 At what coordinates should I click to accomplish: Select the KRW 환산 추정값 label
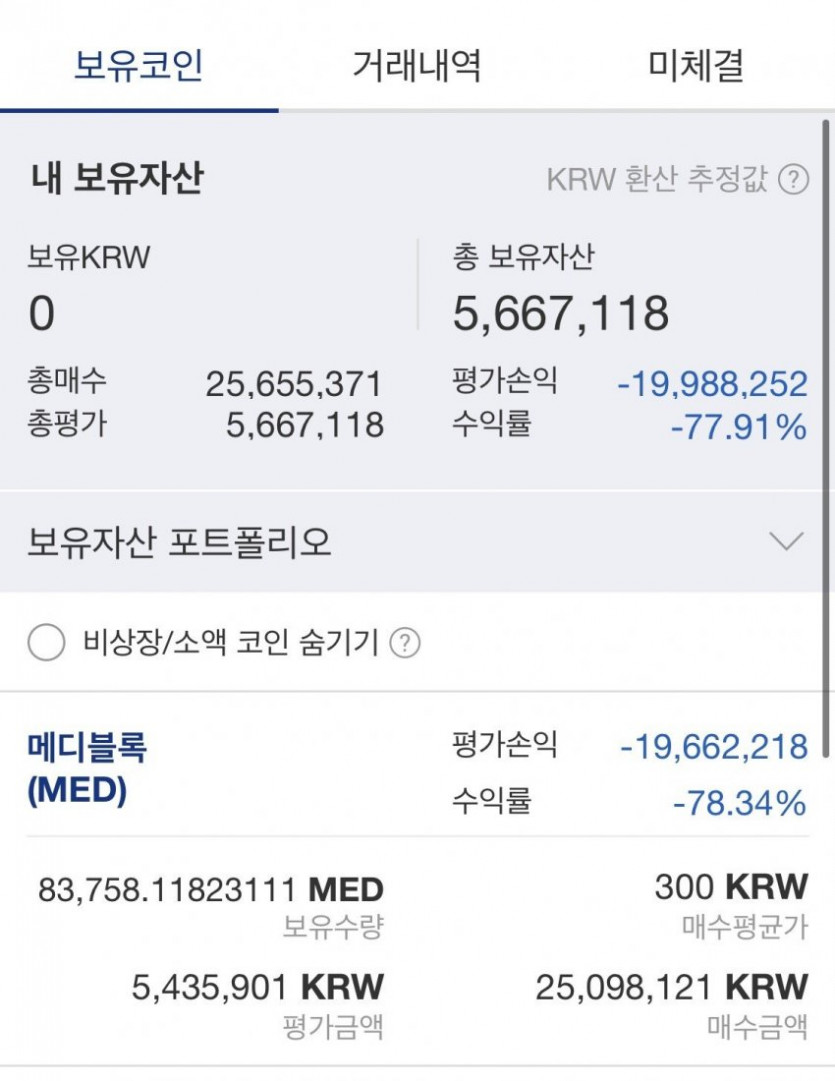(x=657, y=180)
